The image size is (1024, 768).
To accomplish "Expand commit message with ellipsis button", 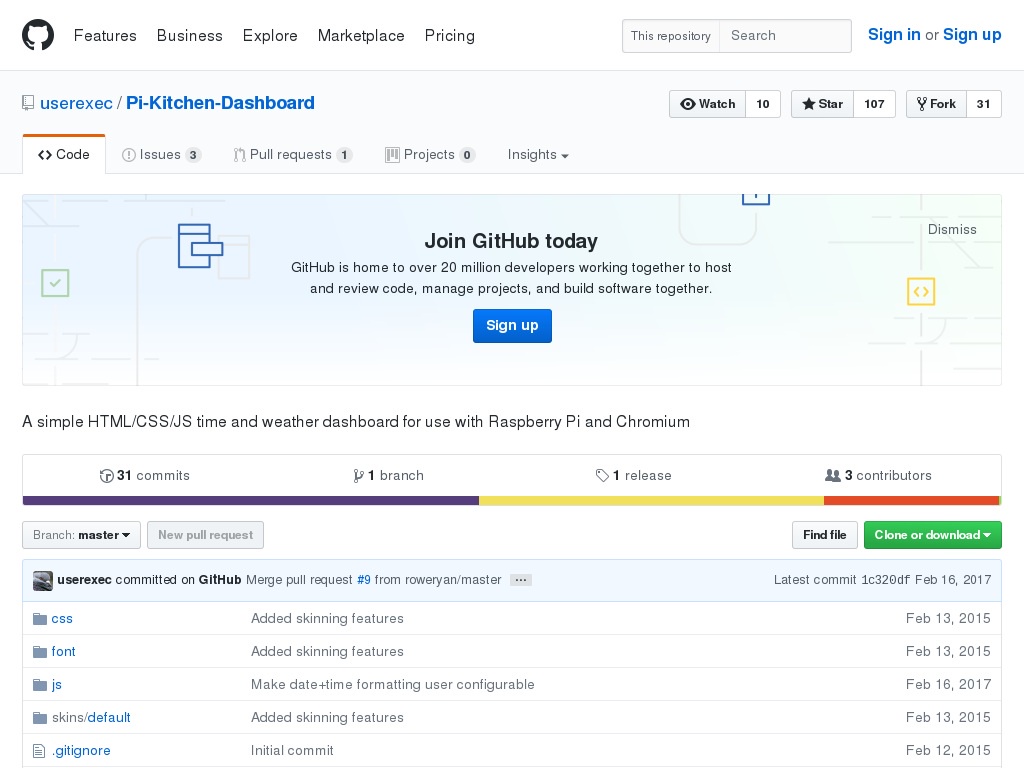I will [520, 580].
